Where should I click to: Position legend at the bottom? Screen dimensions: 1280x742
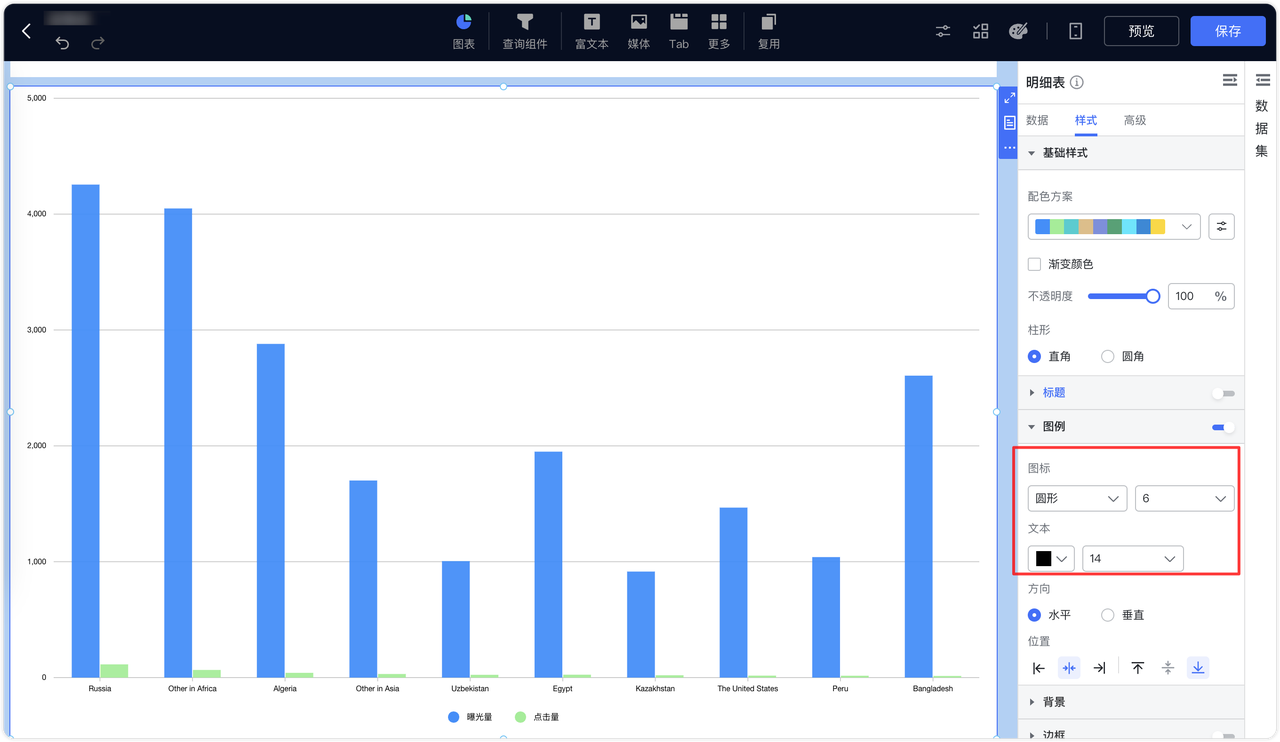coord(1198,668)
